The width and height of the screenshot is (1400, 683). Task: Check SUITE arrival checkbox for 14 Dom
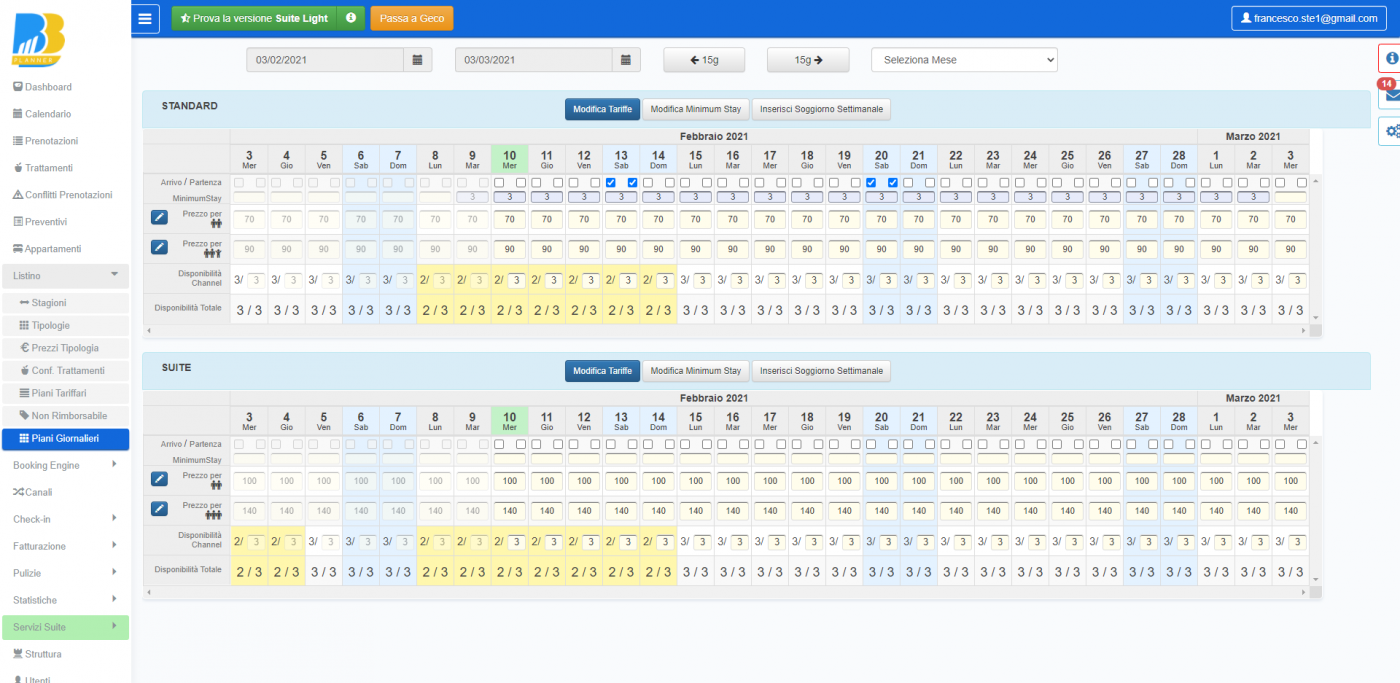point(648,445)
